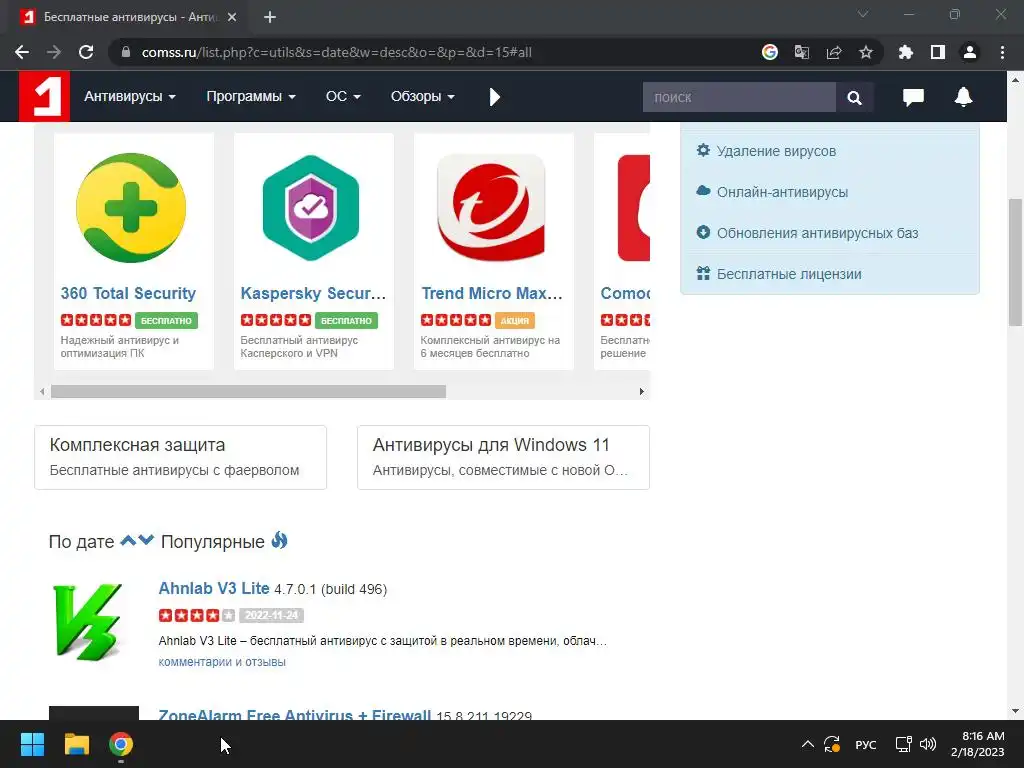The height and width of the screenshot is (768, 1024).
Task: Open the Антивирусы dropdown menu
Action: click(129, 97)
